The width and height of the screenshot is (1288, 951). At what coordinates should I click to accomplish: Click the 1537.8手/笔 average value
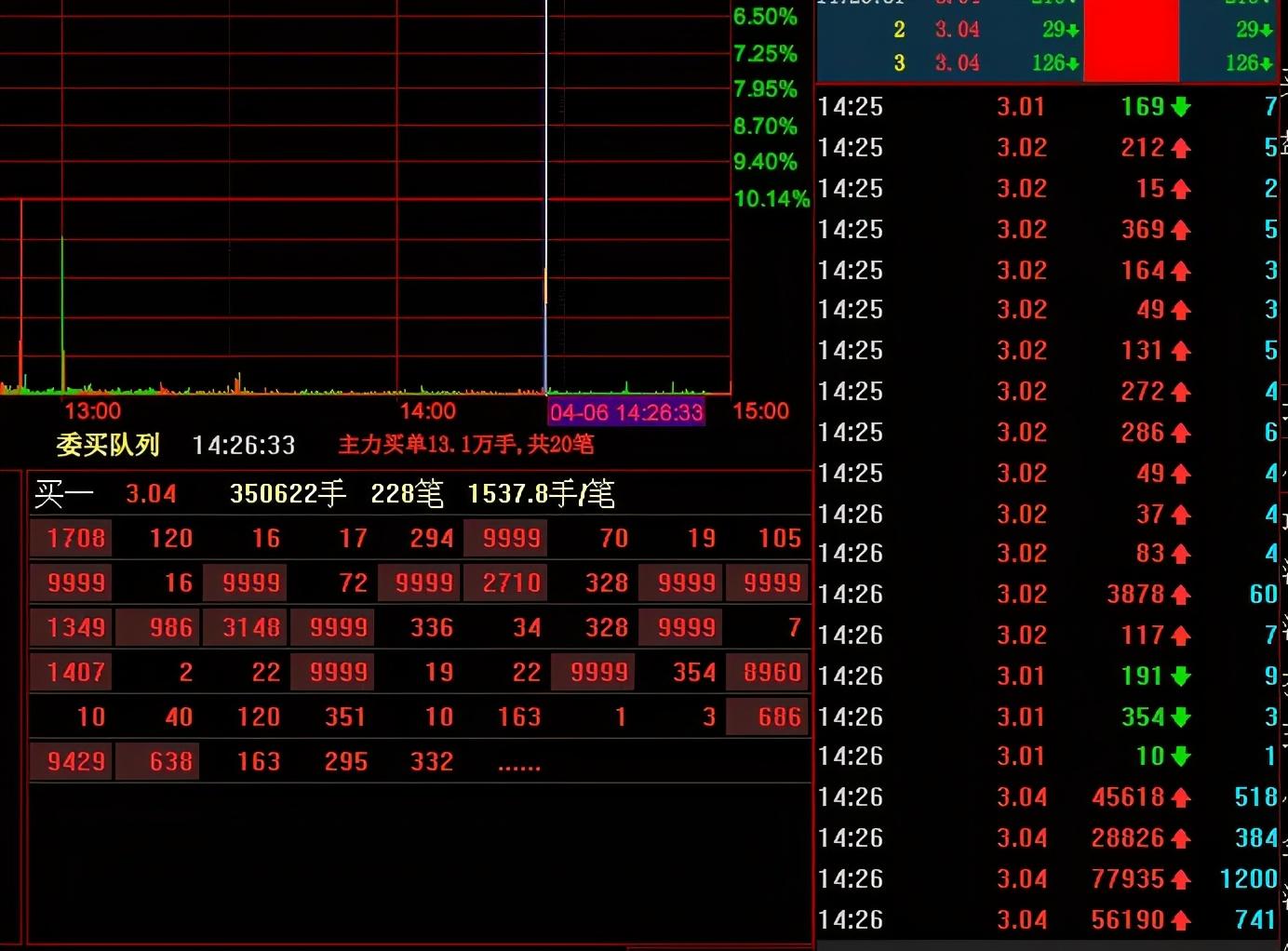click(541, 493)
